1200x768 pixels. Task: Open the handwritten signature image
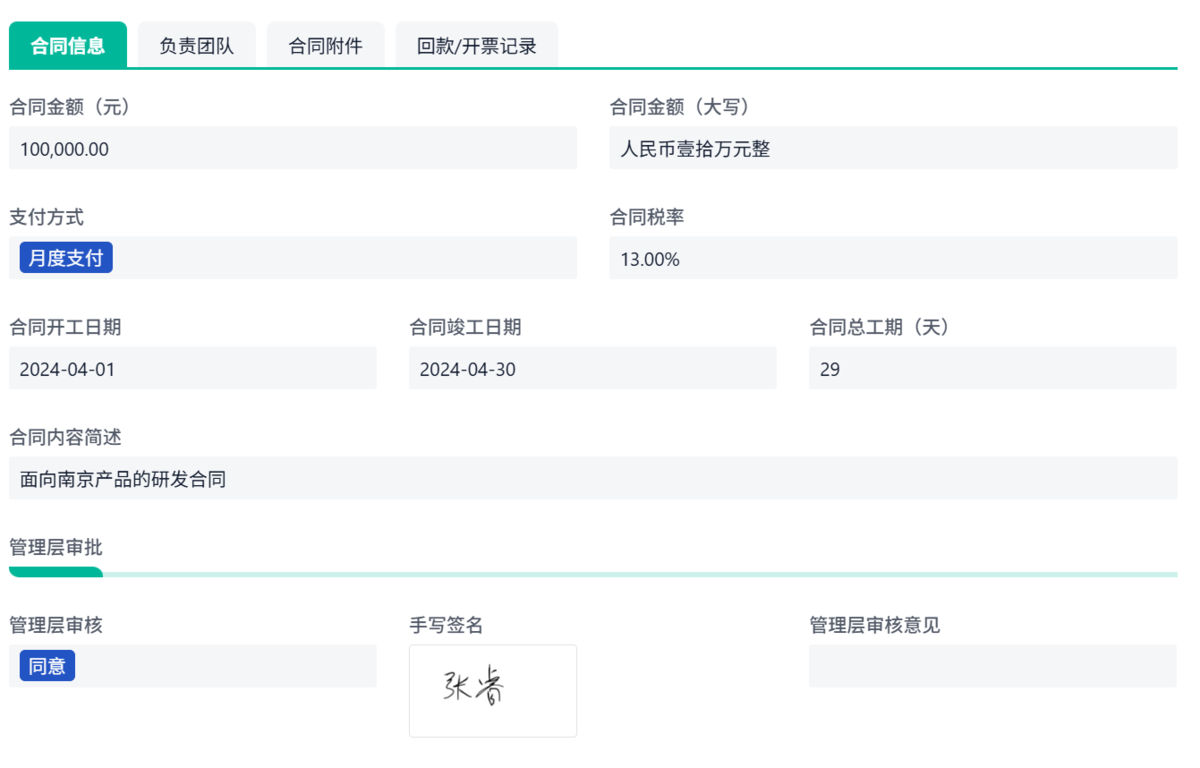[493, 690]
